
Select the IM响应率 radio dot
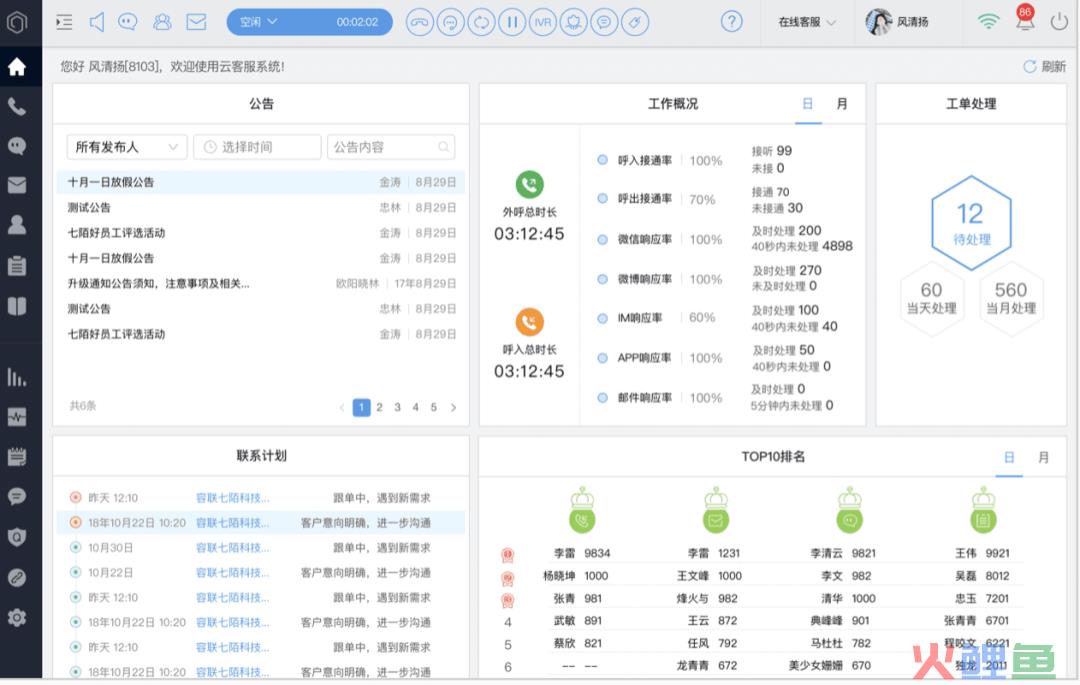click(603, 317)
